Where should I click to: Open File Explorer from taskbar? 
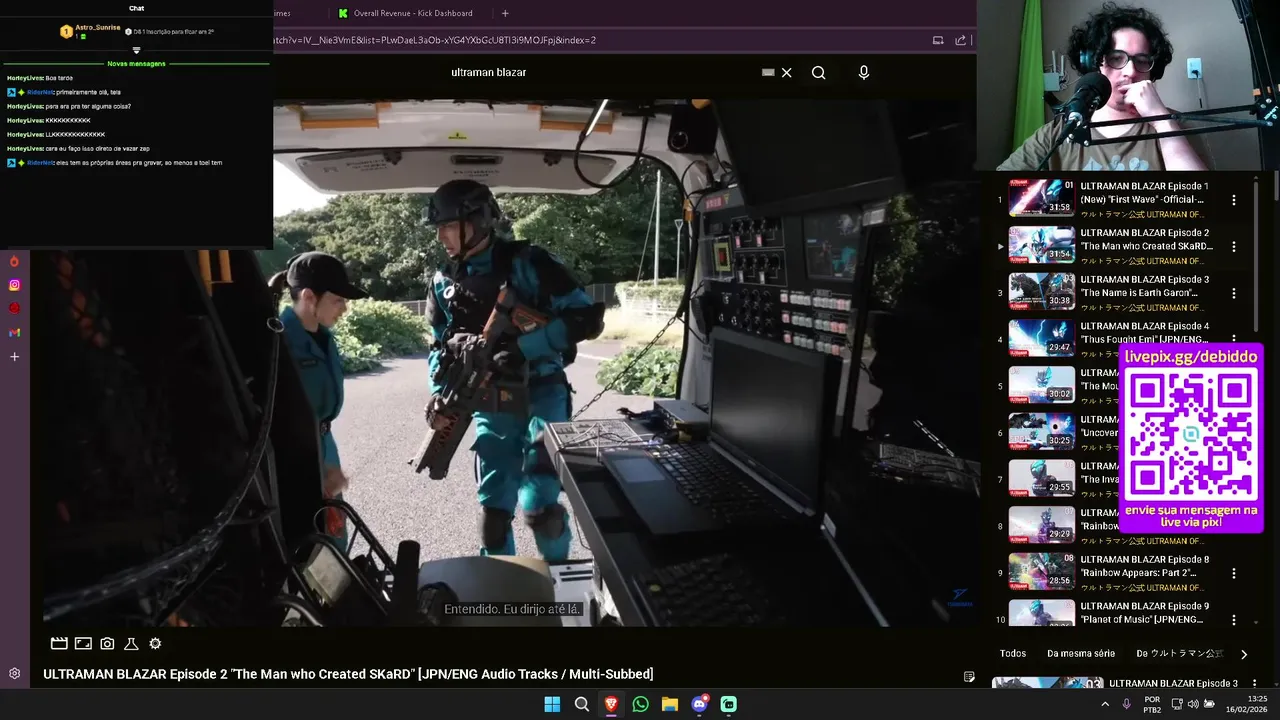pyautogui.click(x=670, y=704)
